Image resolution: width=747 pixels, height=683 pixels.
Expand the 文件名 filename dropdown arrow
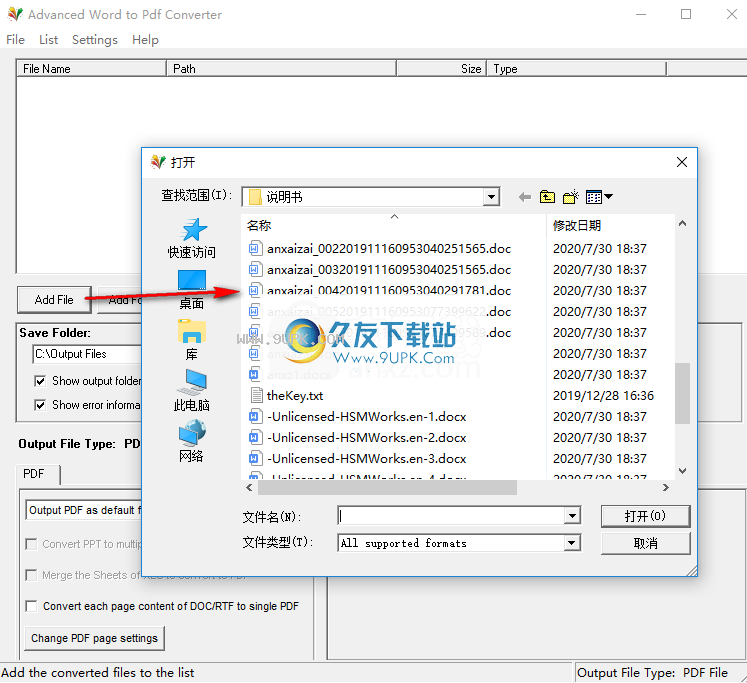point(572,515)
